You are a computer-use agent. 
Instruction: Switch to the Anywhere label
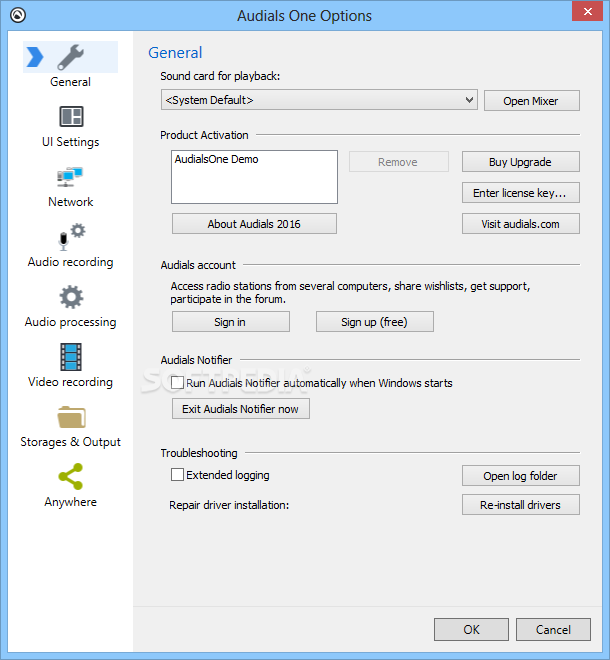coord(70,502)
